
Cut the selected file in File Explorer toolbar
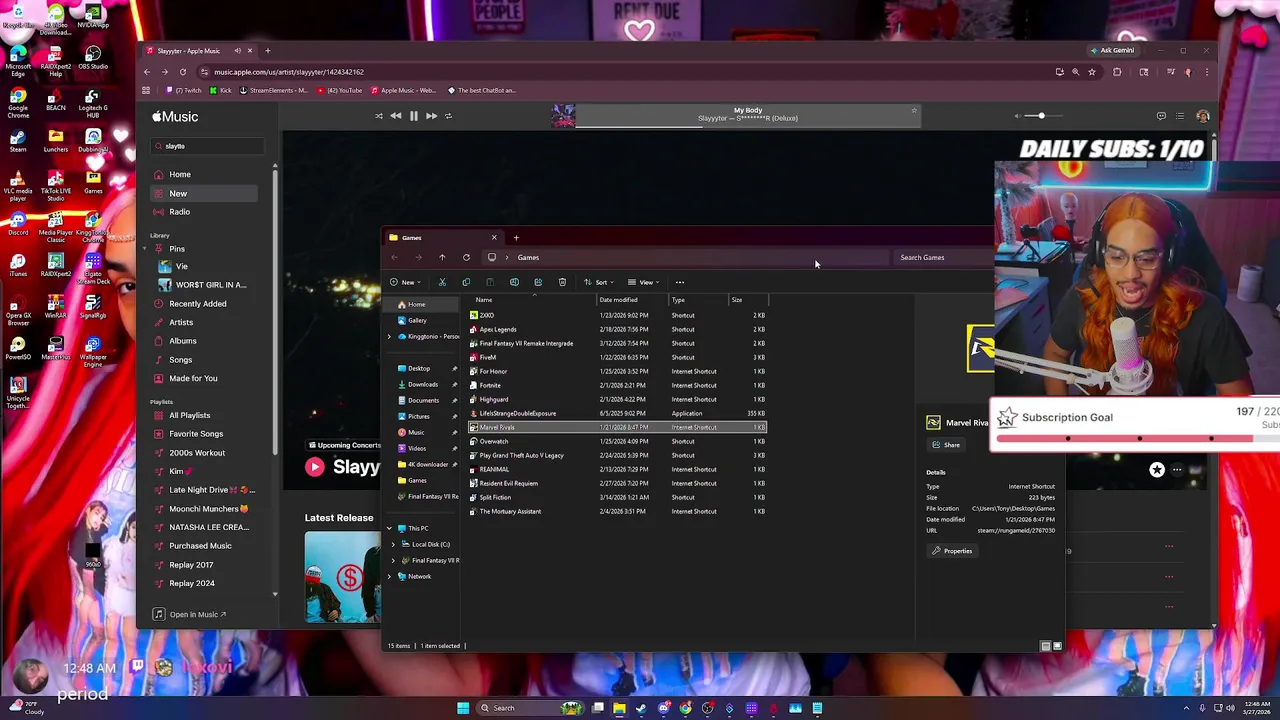tap(442, 282)
